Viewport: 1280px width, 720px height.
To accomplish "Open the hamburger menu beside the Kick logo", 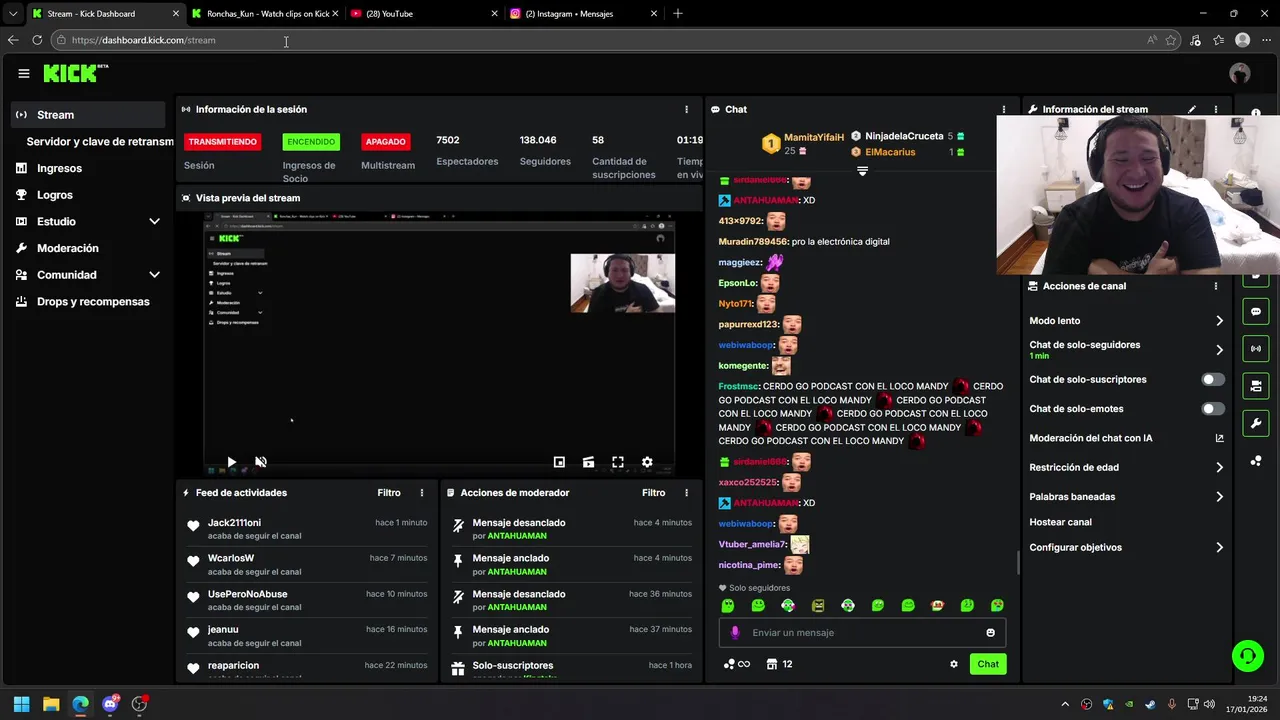I will click(x=23, y=73).
